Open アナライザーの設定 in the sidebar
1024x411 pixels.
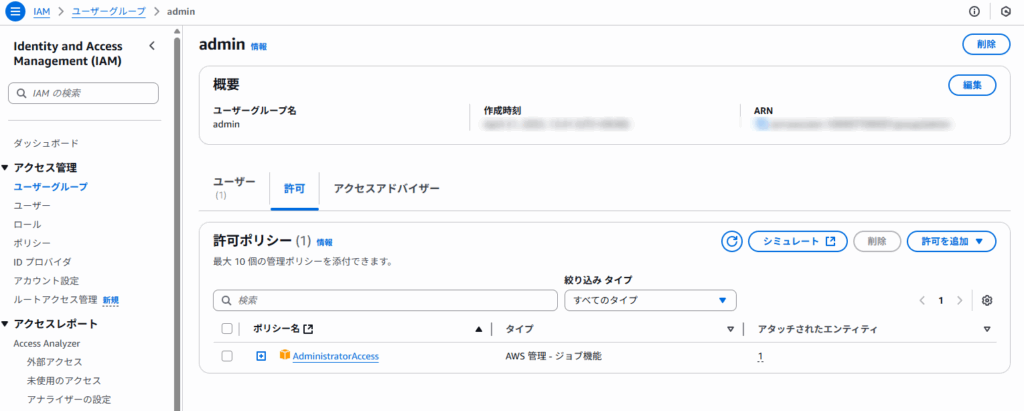[69, 399]
